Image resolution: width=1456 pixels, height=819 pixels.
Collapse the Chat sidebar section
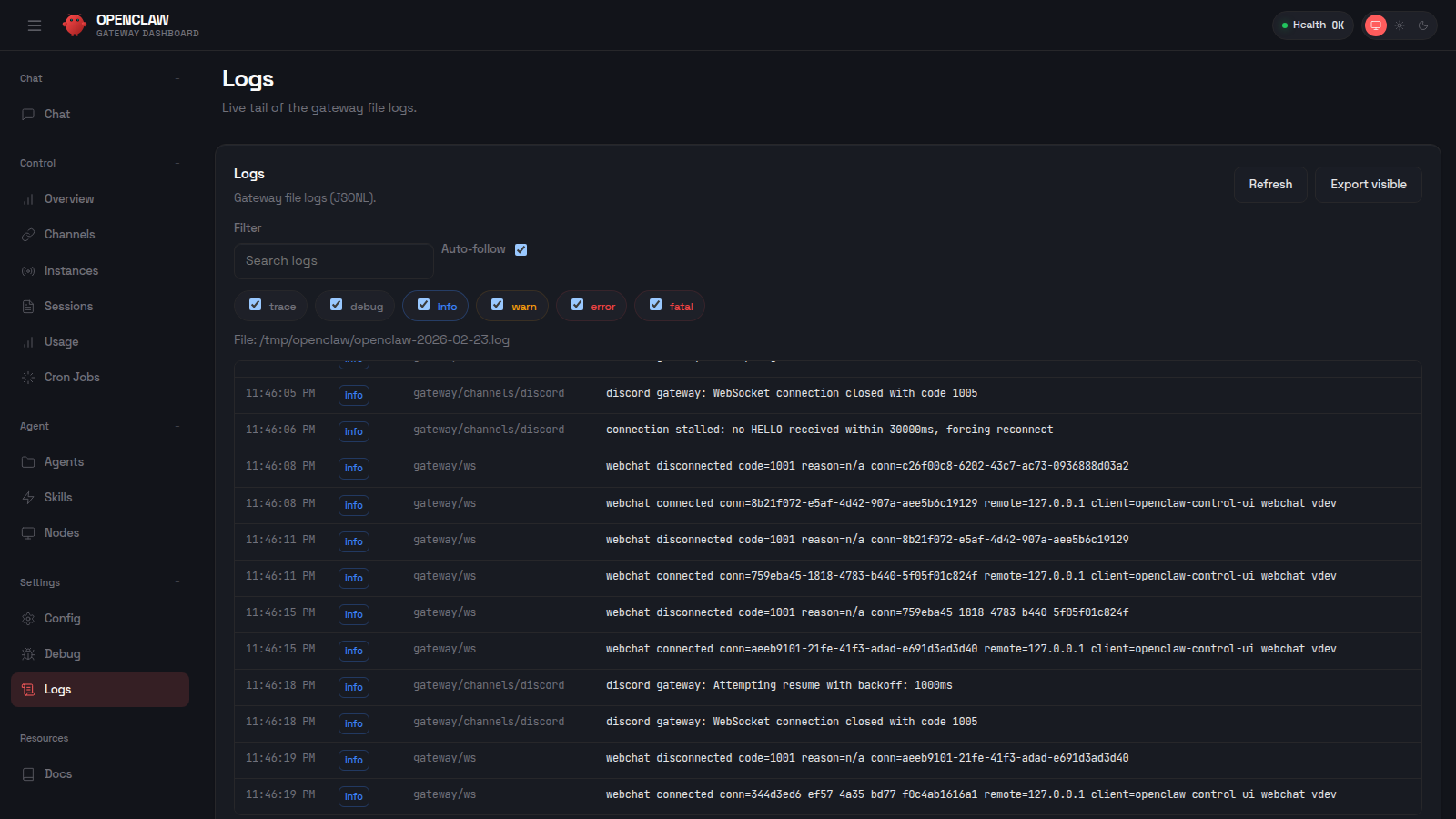[177, 78]
